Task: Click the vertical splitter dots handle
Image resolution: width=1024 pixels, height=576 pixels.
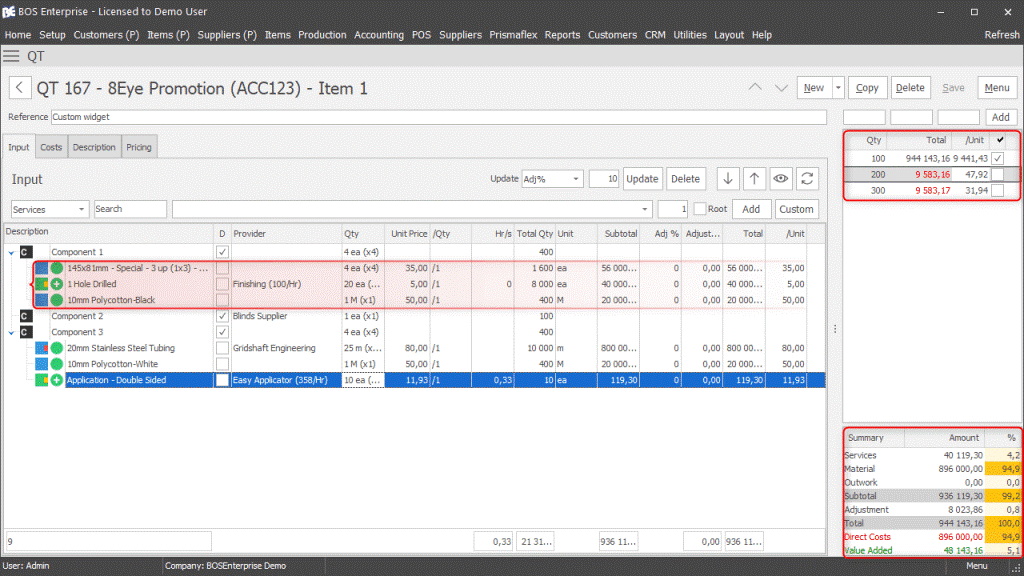Action: click(x=835, y=329)
